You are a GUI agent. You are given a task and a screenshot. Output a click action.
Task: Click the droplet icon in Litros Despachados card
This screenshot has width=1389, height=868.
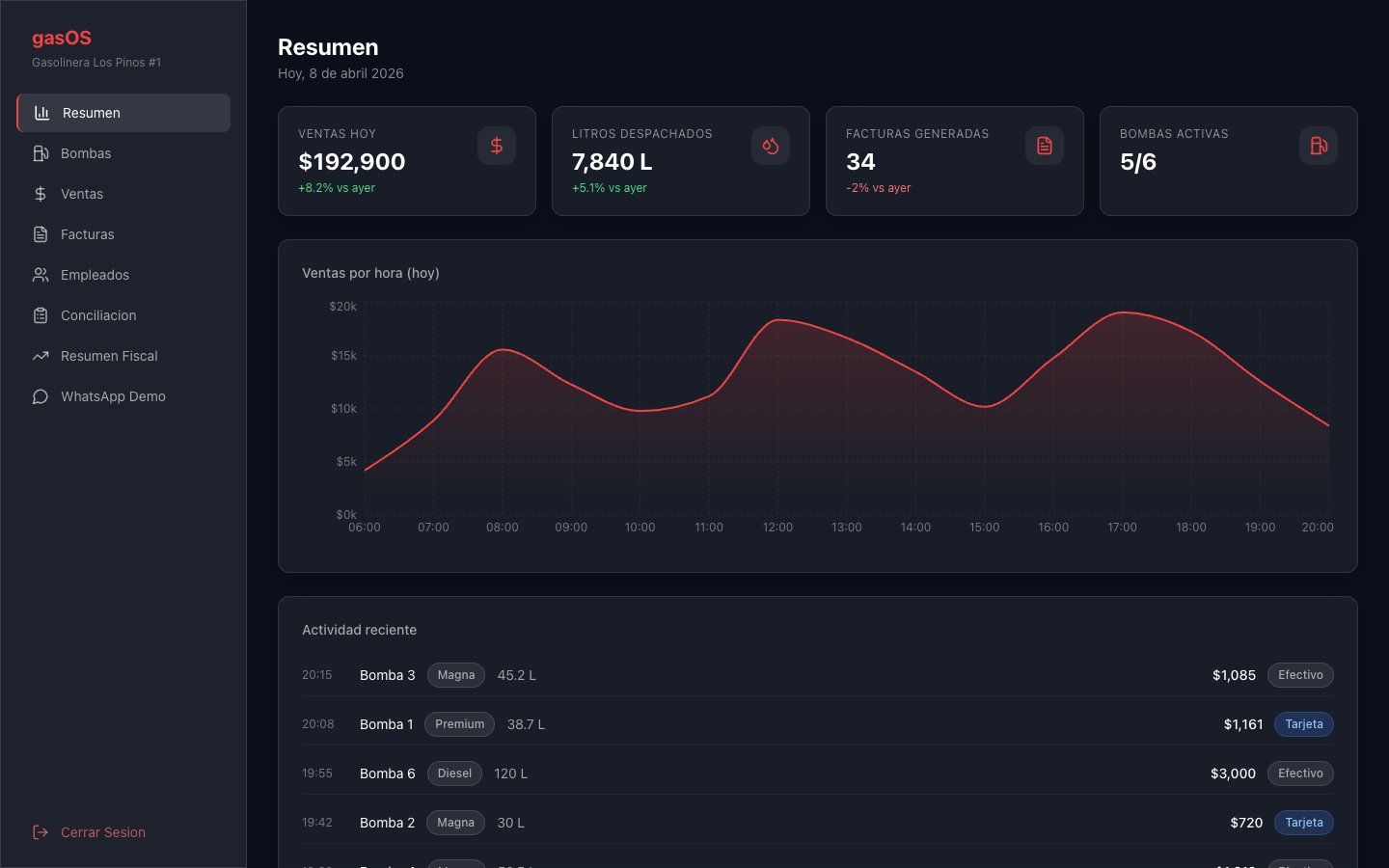pyautogui.click(x=771, y=146)
